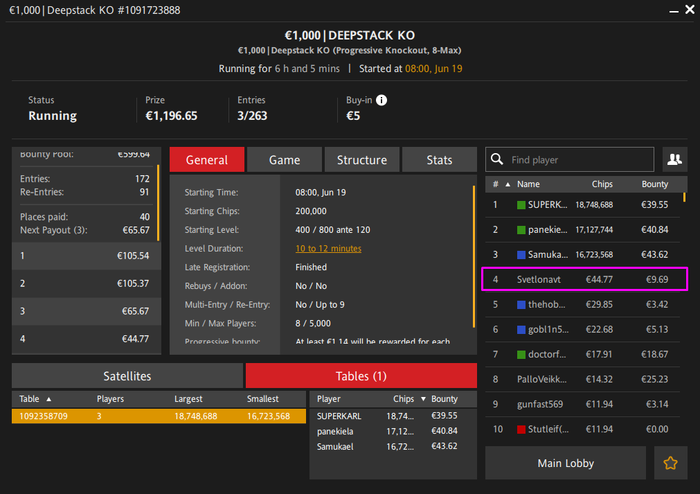Image resolution: width=700 pixels, height=494 pixels.
Task: Sort table players by Chips column
Action: (404, 399)
